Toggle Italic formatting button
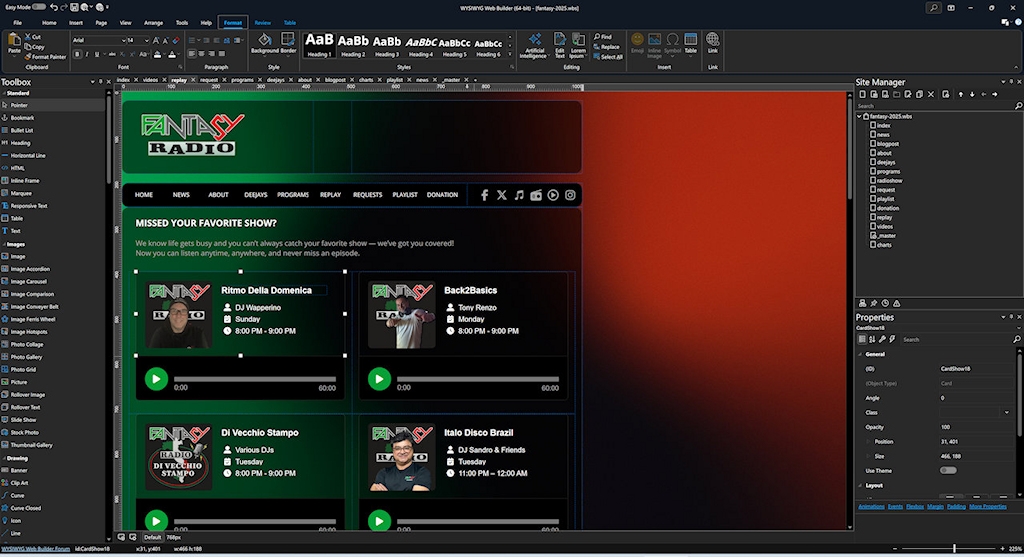 87,54
